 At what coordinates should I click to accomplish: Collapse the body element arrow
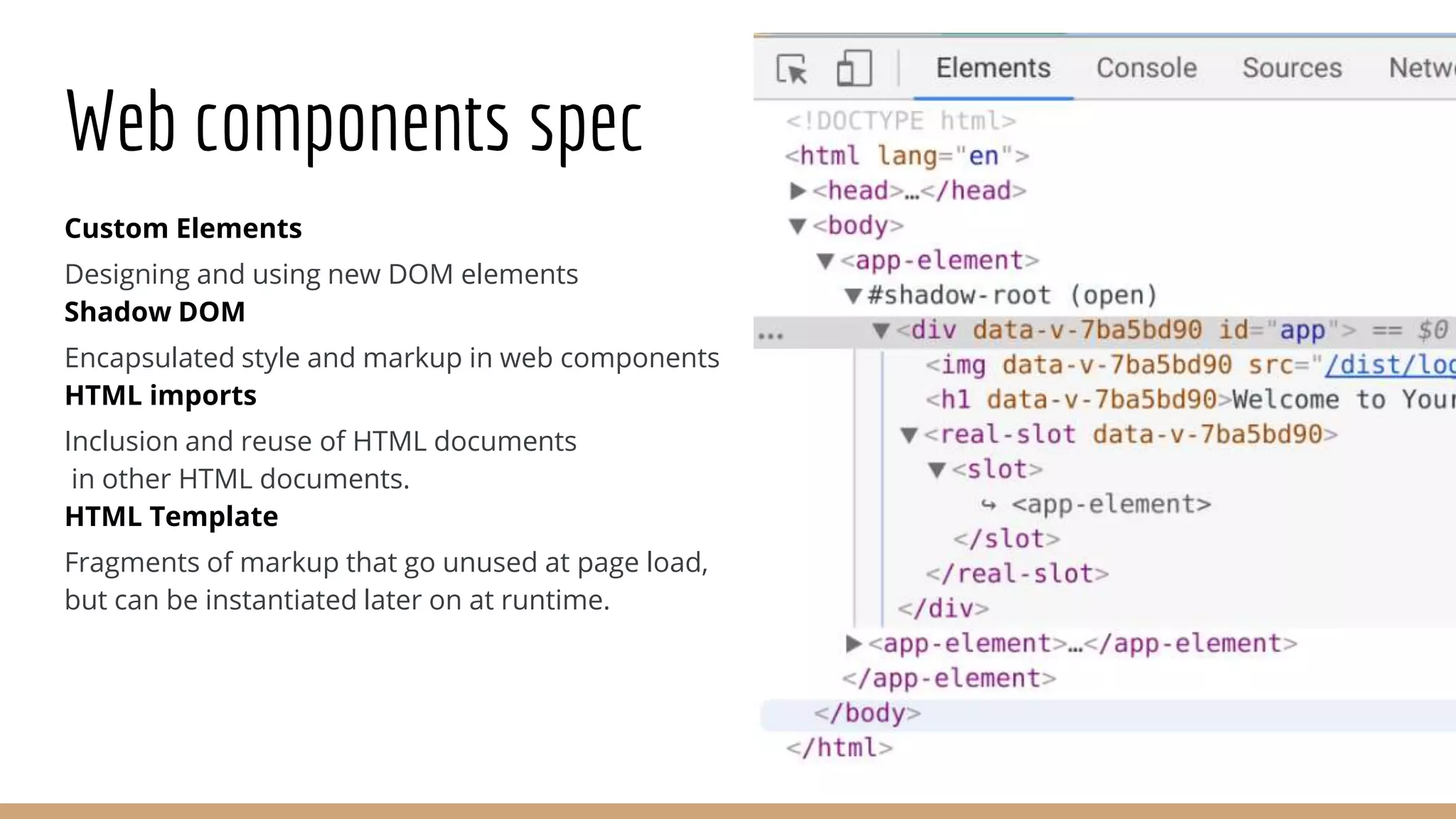click(798, 226)
